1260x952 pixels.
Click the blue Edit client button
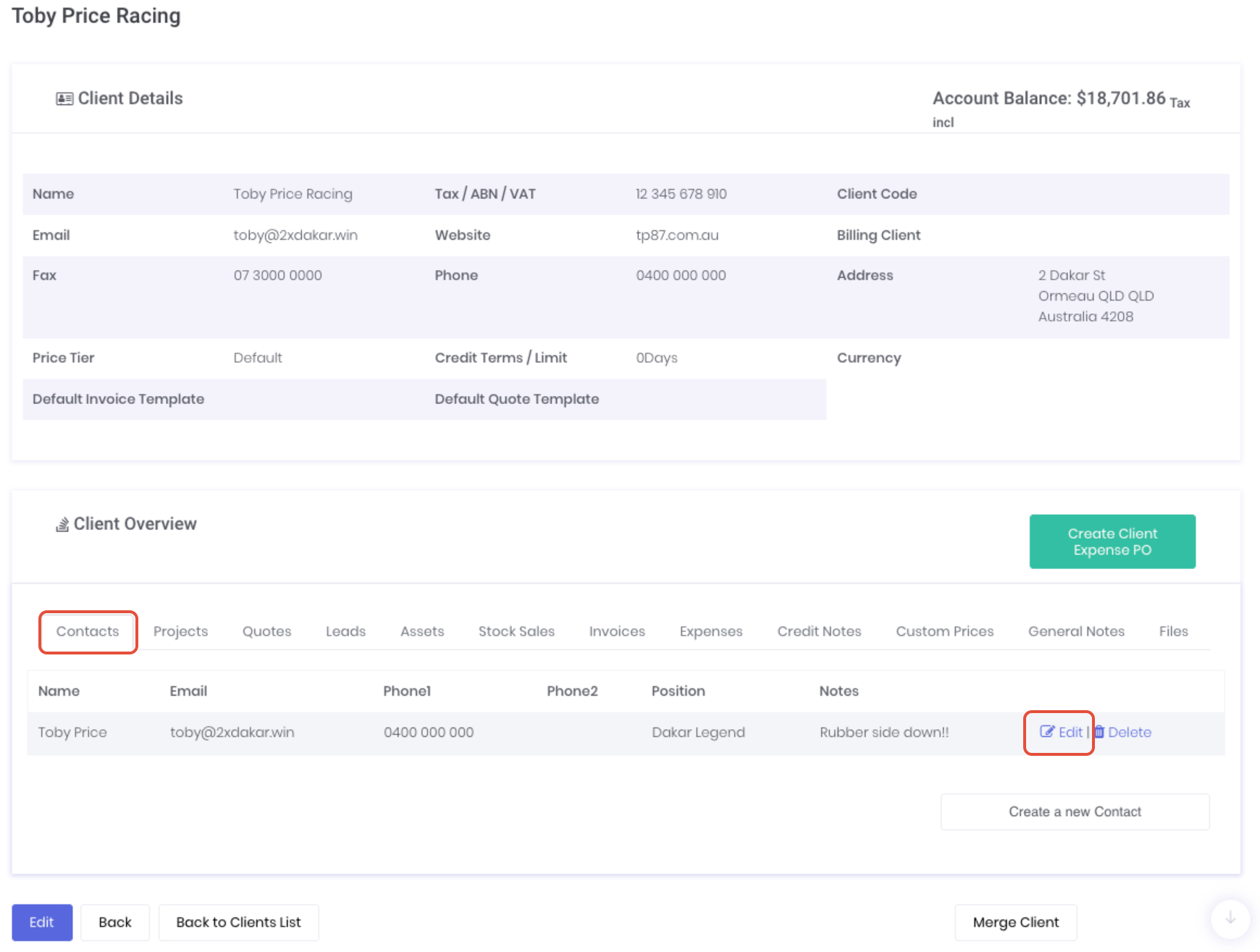42,922
